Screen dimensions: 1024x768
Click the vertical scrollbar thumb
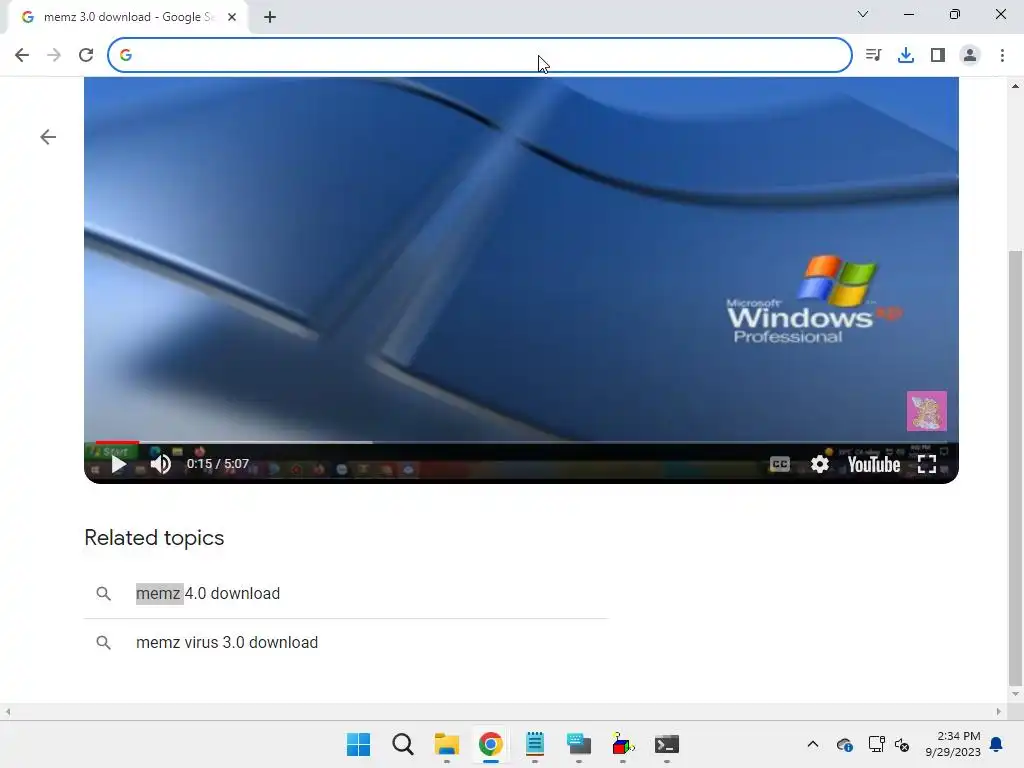tap(1015, 468)
